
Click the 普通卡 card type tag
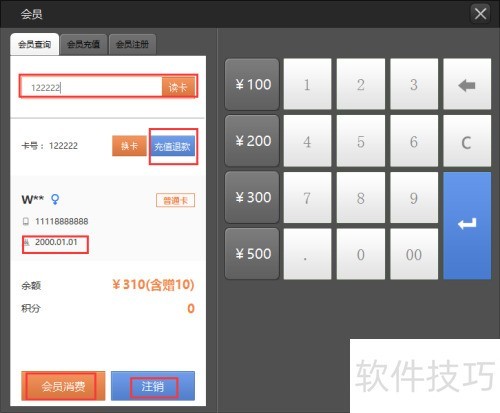[175, 200]
